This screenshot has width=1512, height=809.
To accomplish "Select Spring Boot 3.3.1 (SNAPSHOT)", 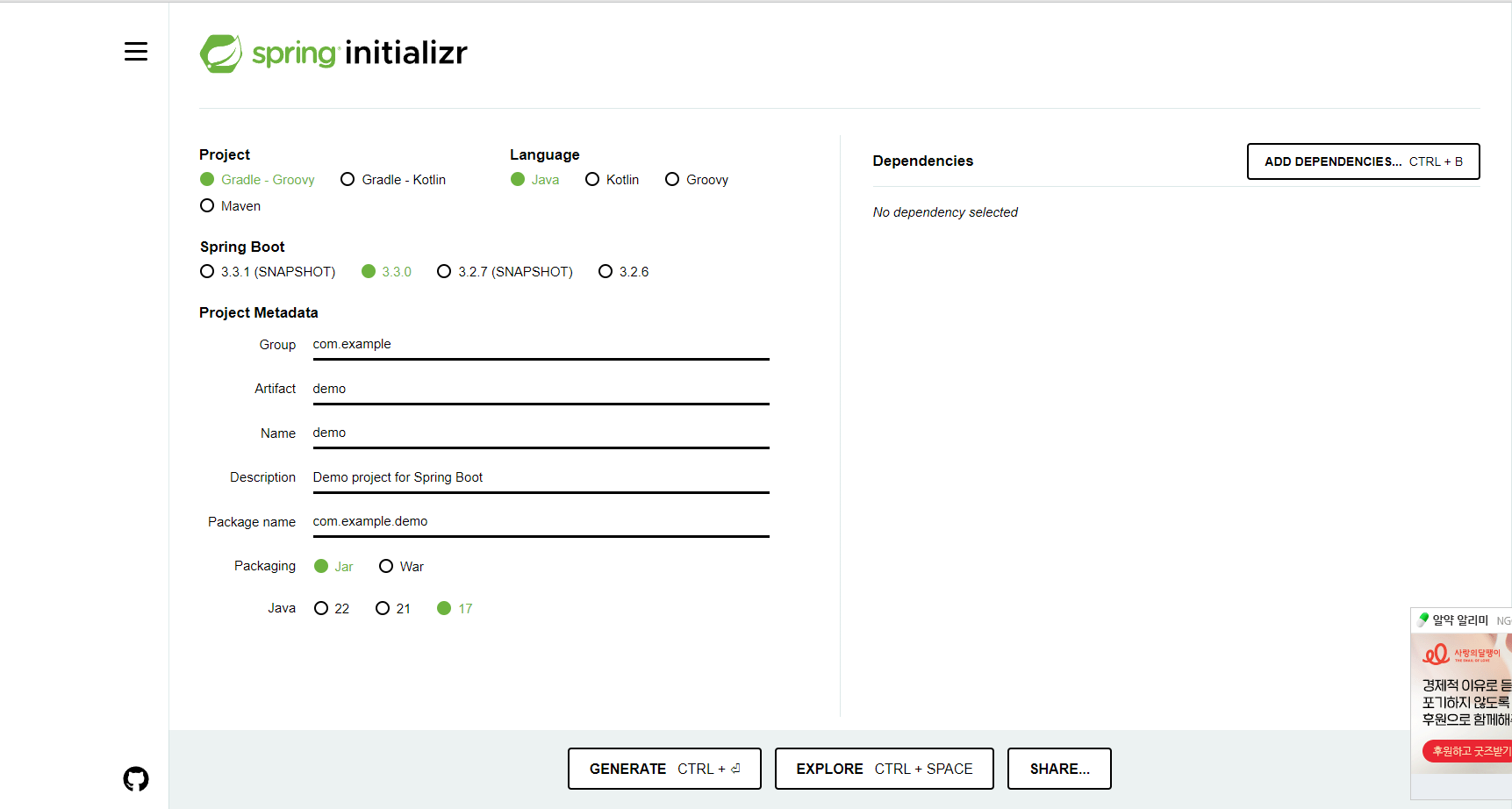I will 268,271.
